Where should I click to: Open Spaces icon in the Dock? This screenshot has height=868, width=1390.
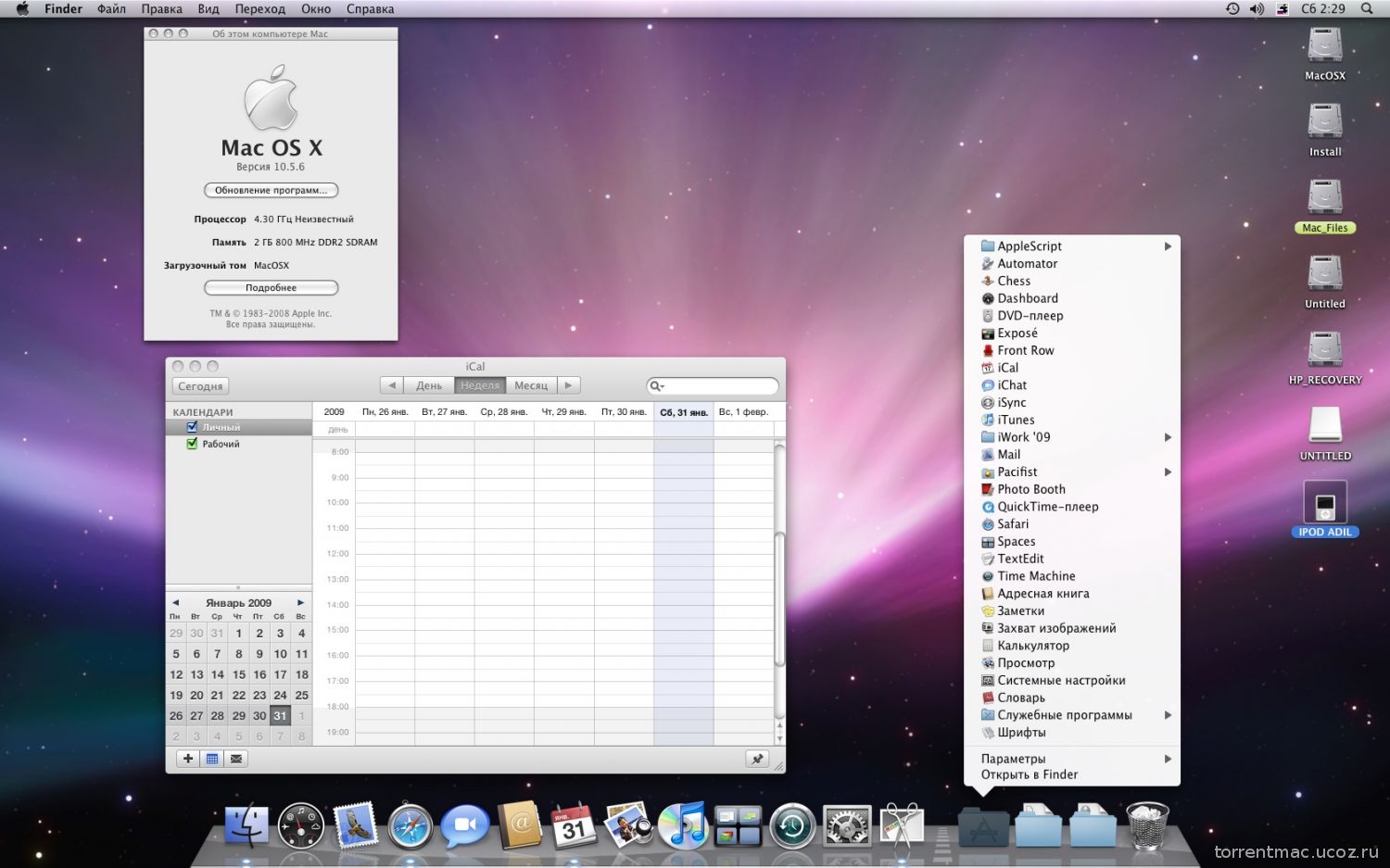[738, 826]
